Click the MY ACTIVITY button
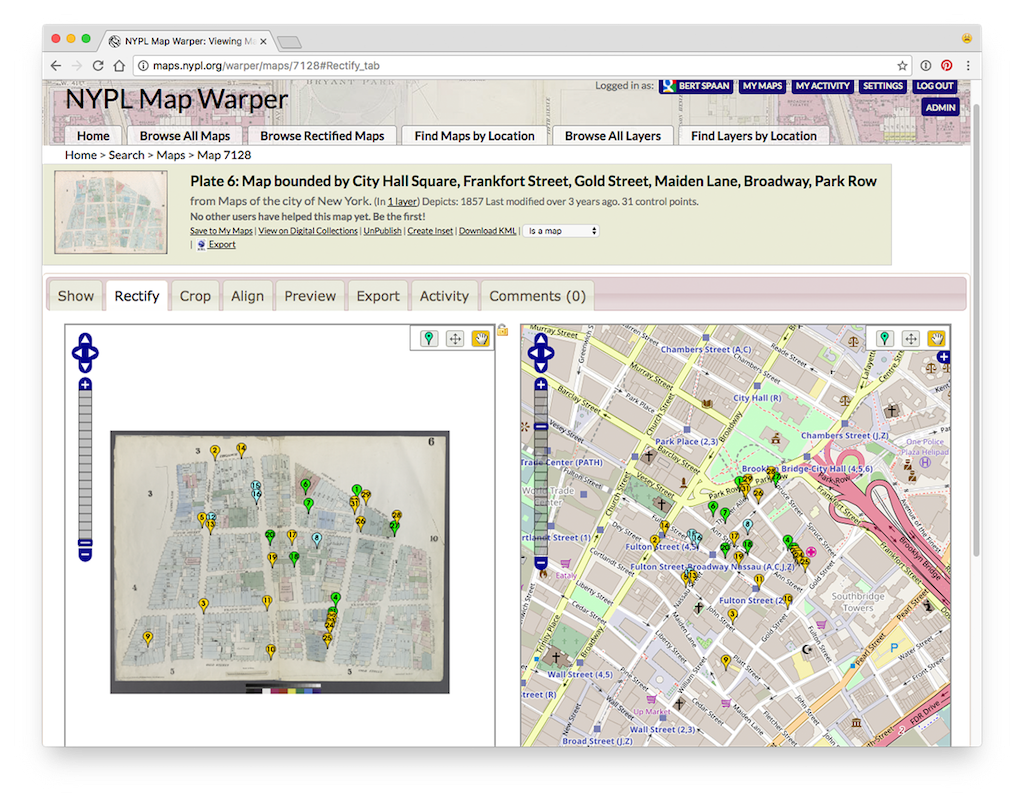 click(x=822, y=86)
